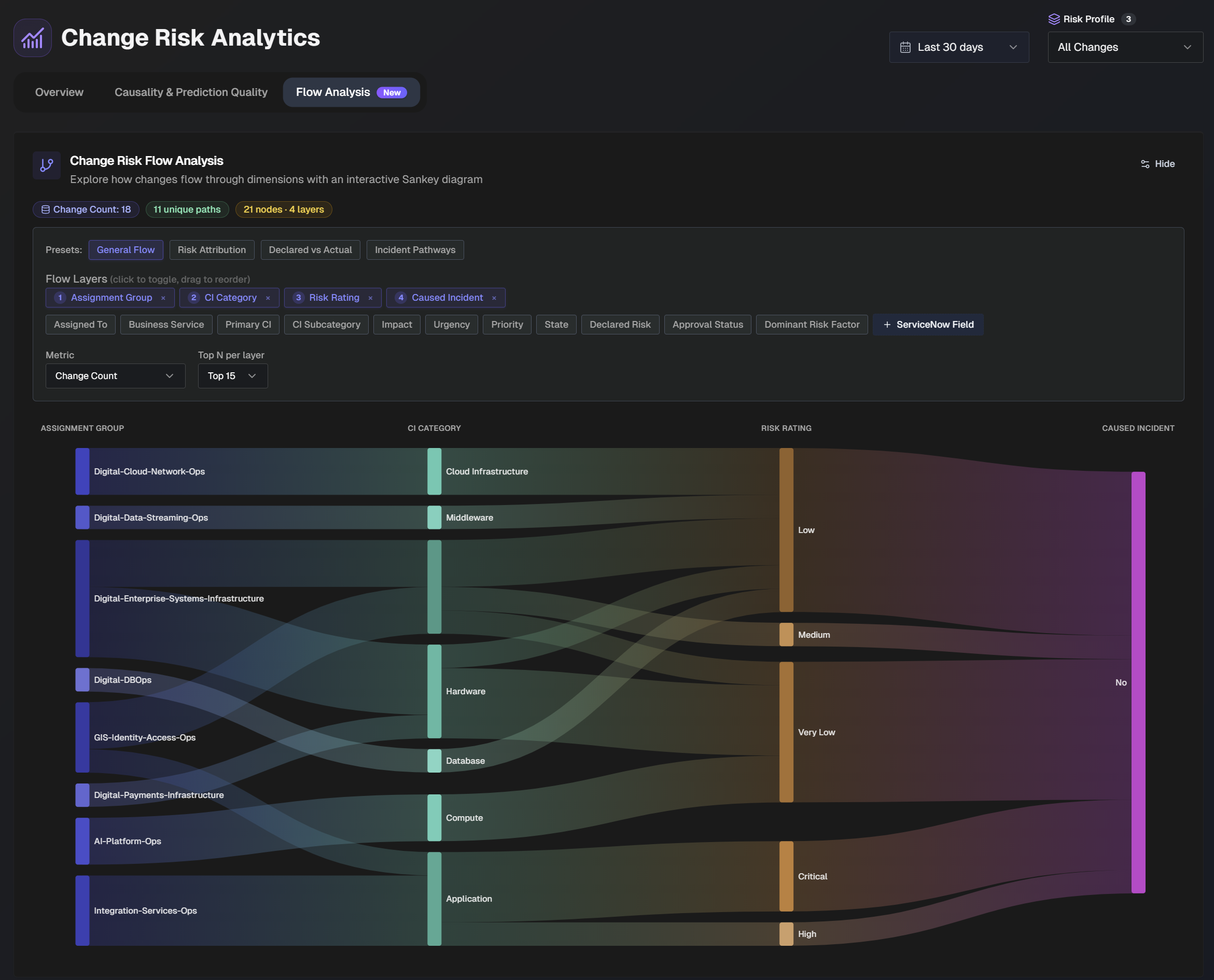Remove the Assignment Group layer via x
Viewport: 1214px width, 980px height.
pos(163,298)
